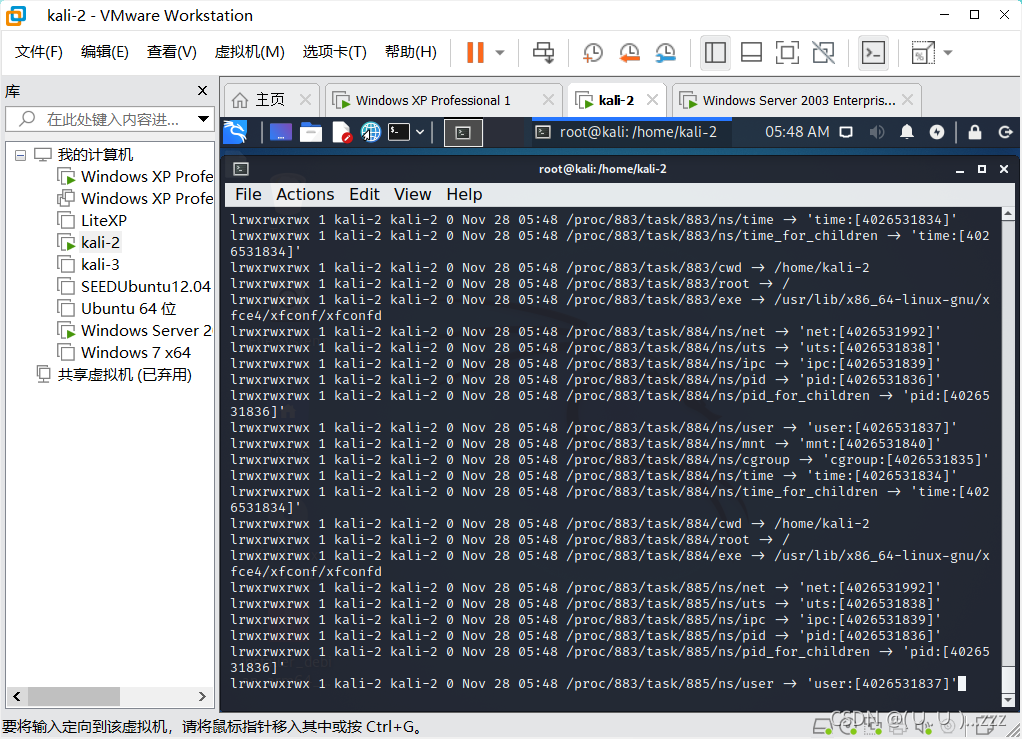Open the terminal File menu
The width and height of the screenshot is (1022, 739).
coord(248,194)
